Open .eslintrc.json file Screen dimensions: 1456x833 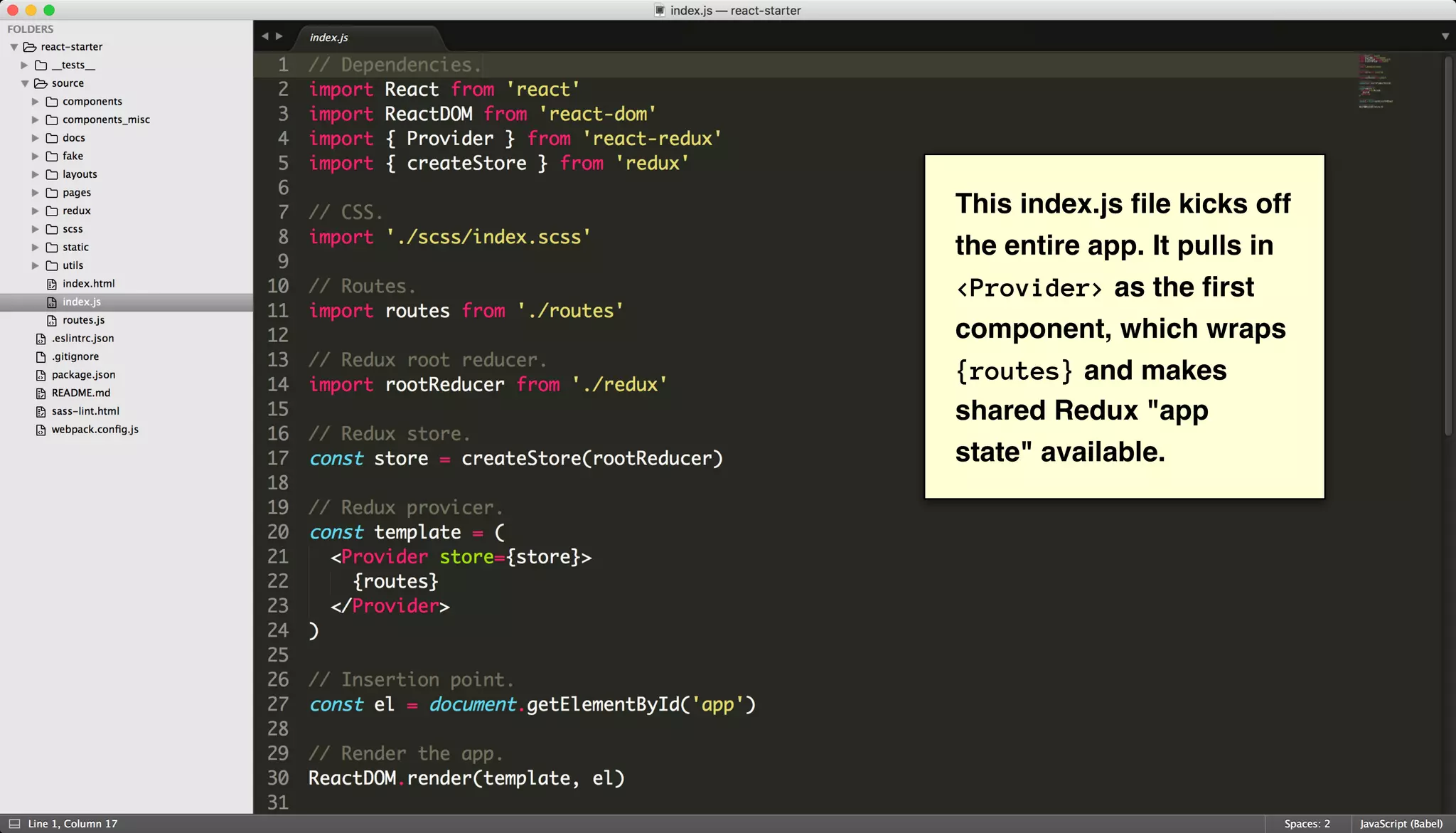tap(82, 339)
